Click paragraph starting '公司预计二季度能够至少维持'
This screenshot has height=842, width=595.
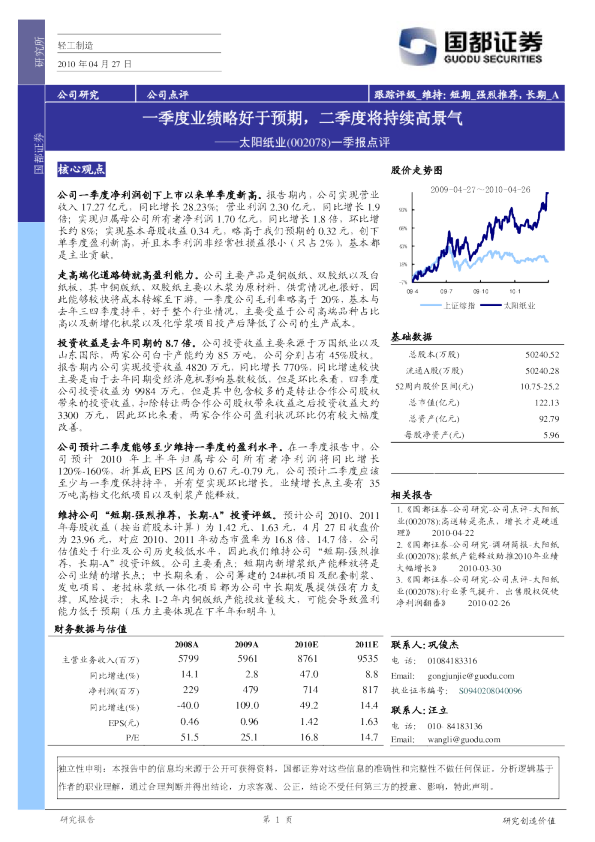point(219,471)
